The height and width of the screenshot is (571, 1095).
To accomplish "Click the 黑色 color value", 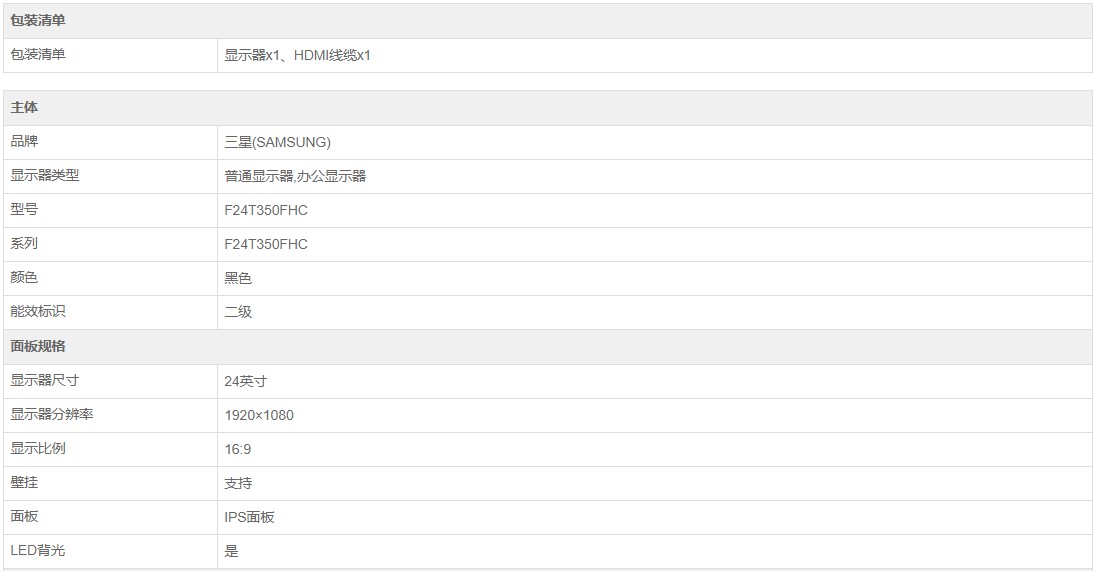I will [x=238, y=278].
